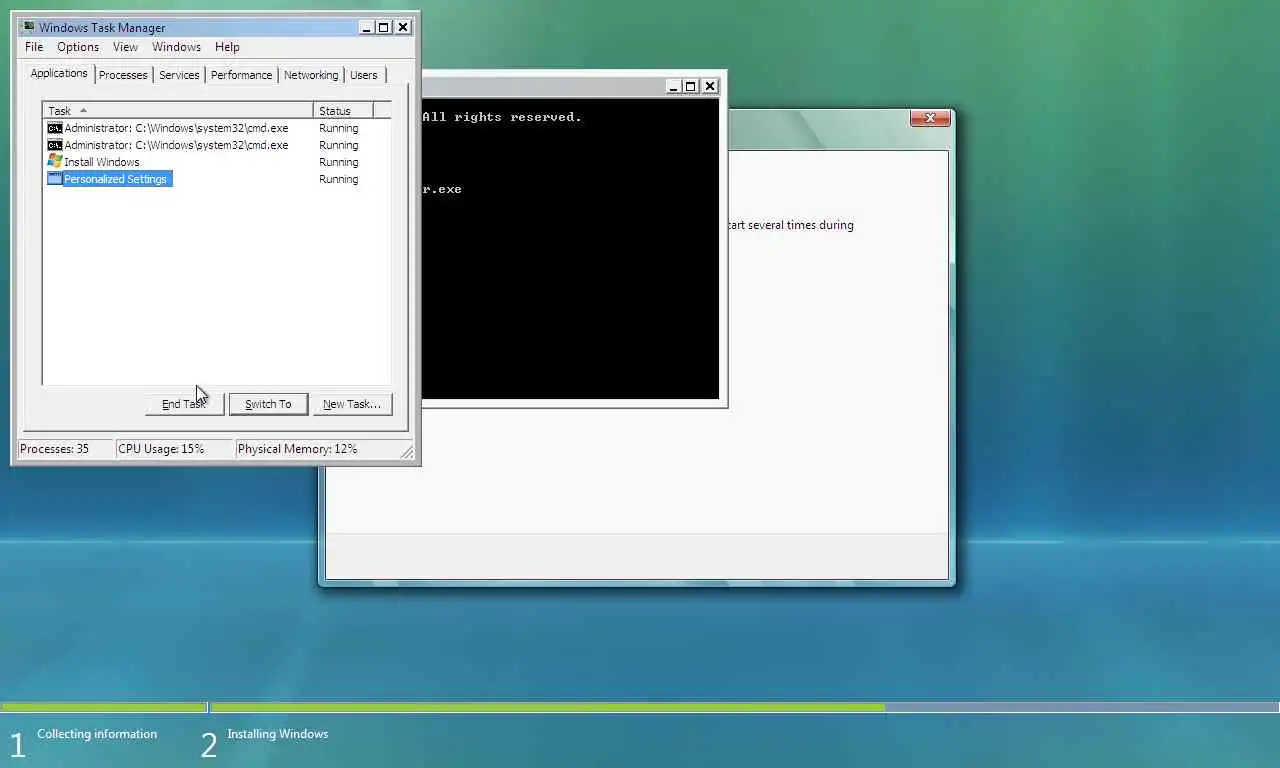Click the first cmd.exe task icon
Viewport: 1280px width, 768px height.
(55, 128)
